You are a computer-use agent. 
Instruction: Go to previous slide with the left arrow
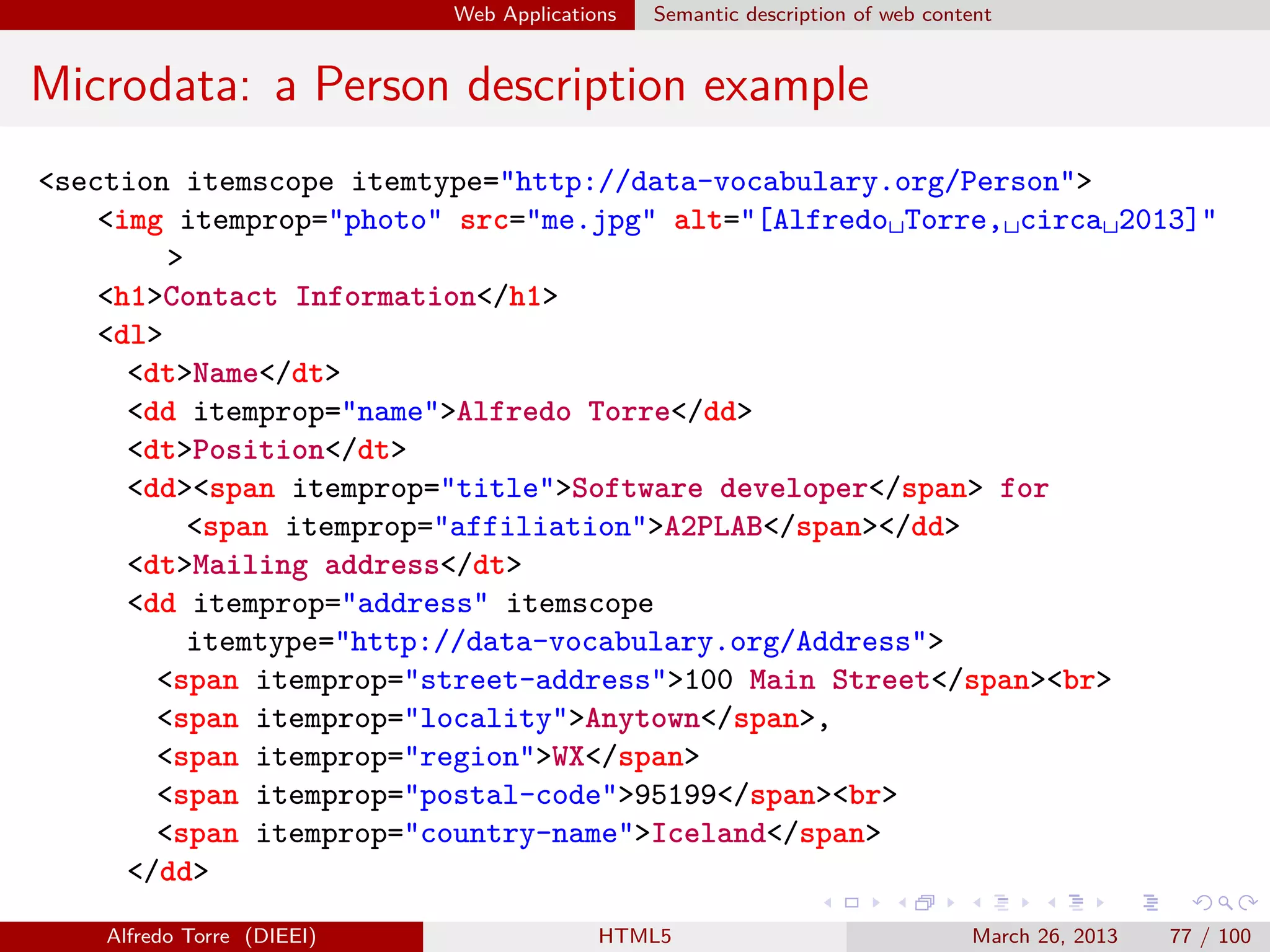pyautogui.click(x=828, y=902)
